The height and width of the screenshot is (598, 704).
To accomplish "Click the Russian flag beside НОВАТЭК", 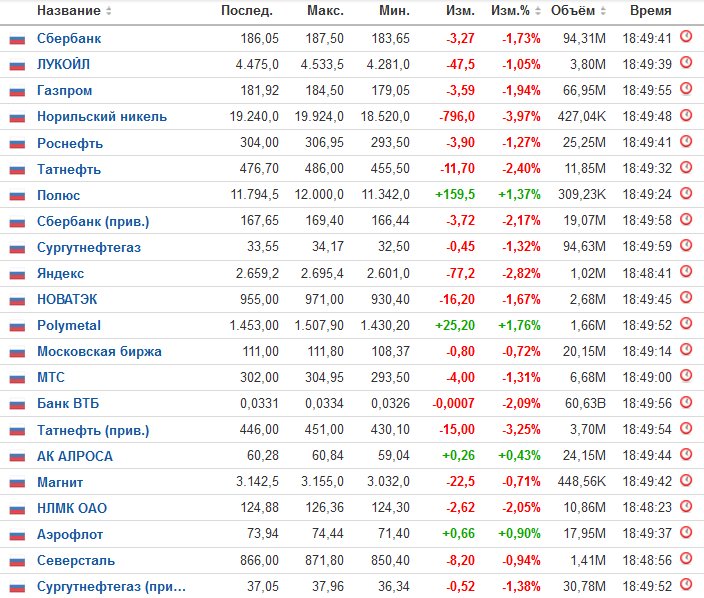I will [x=17, y=300].
